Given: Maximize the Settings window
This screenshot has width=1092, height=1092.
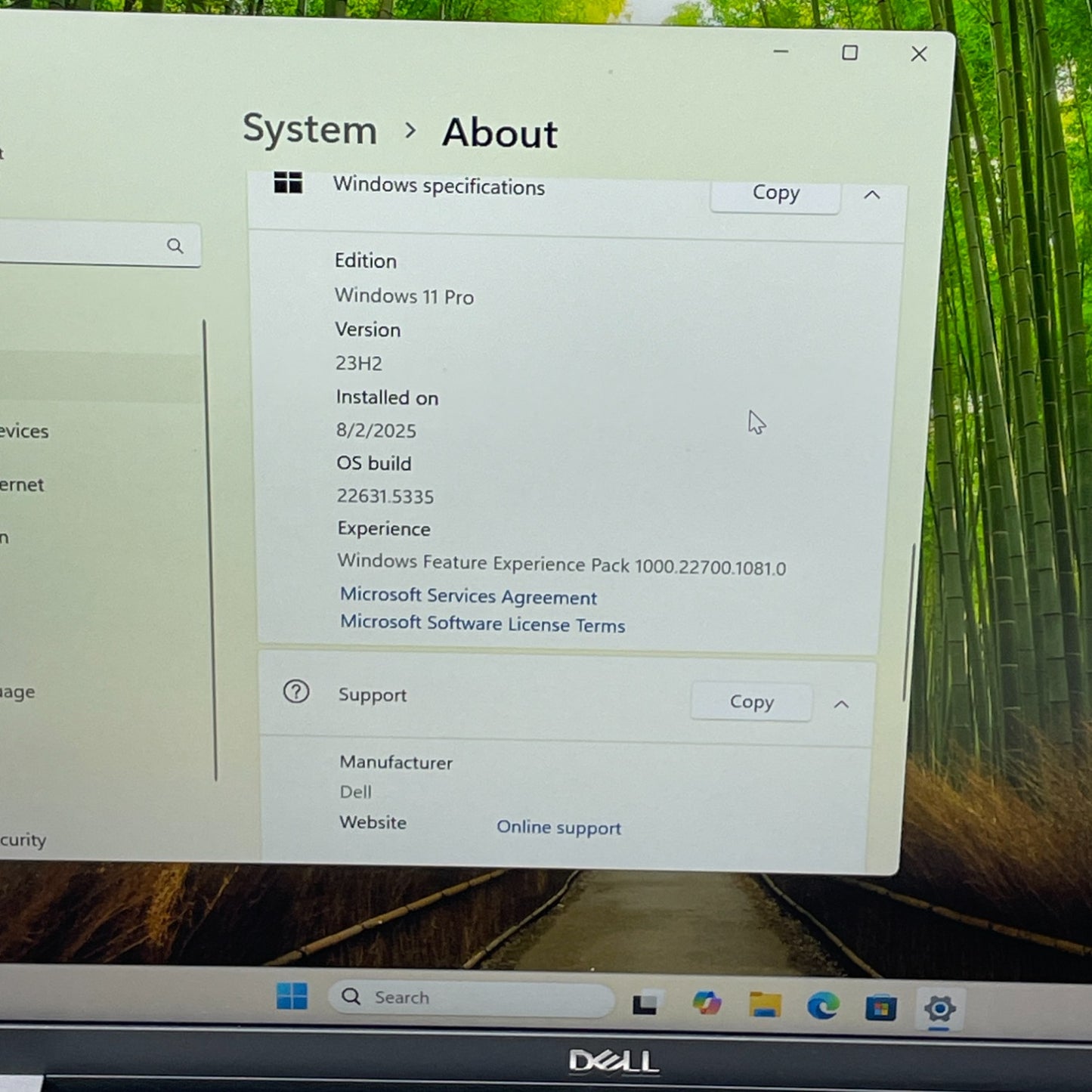Looking at the screenshot, I should click(850, 53).
